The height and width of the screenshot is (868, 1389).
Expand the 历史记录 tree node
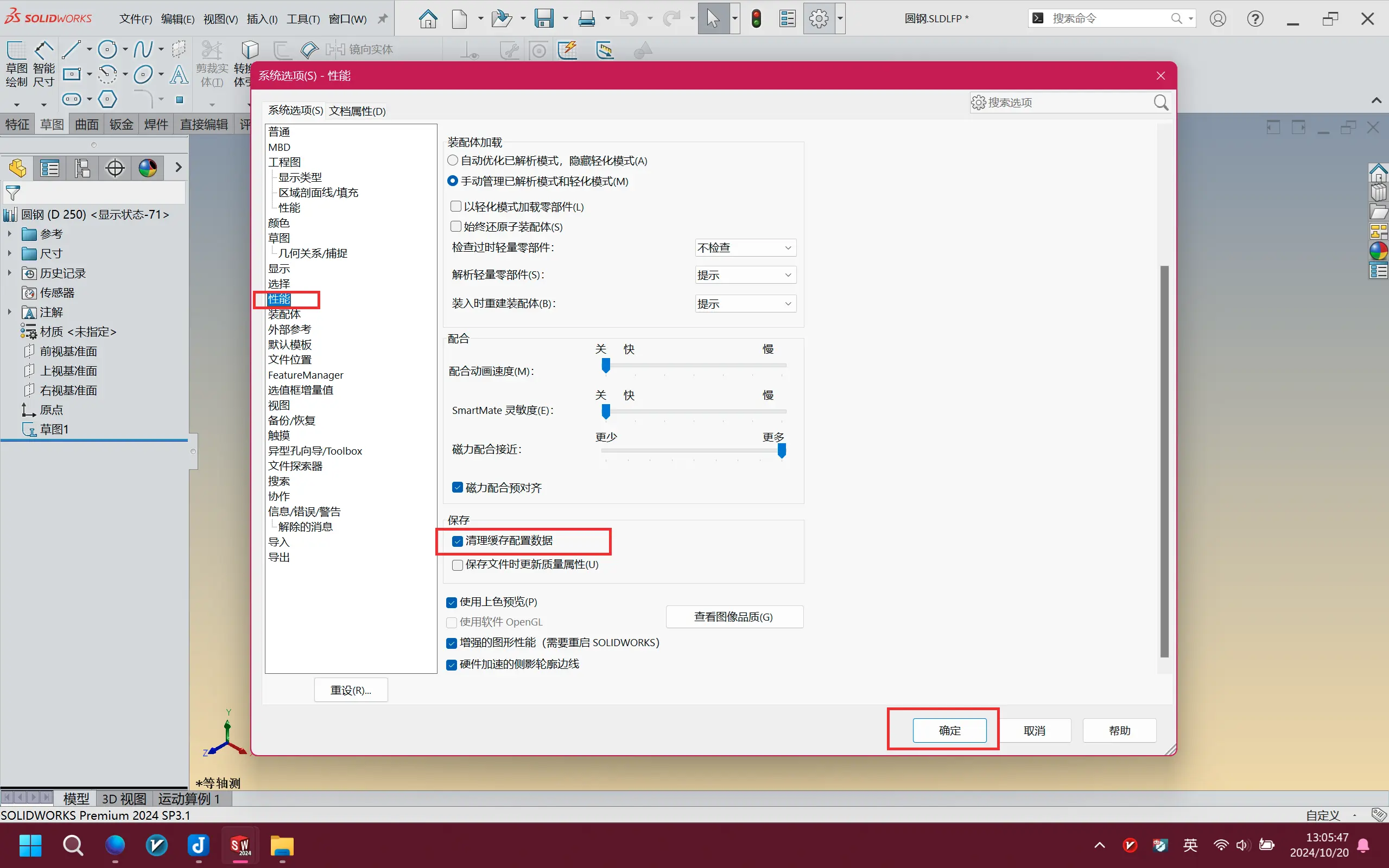click(x=10, y=273)
